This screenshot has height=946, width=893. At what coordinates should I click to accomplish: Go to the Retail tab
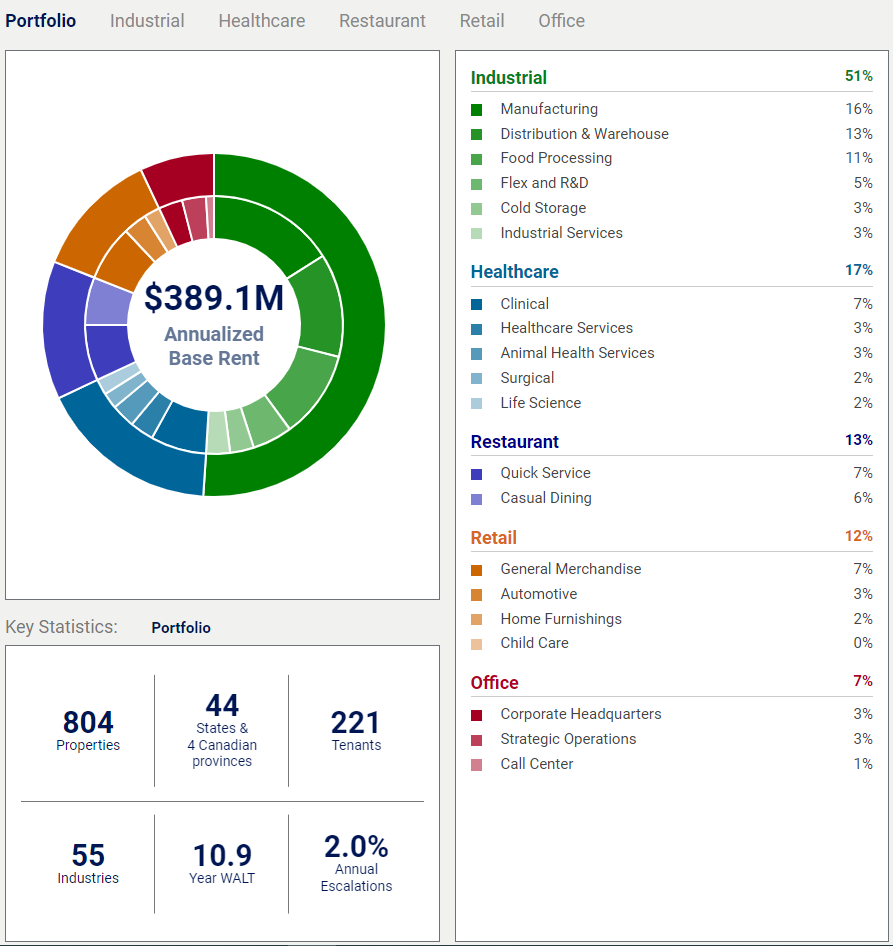pyautogui.click(x=482, y=21)
